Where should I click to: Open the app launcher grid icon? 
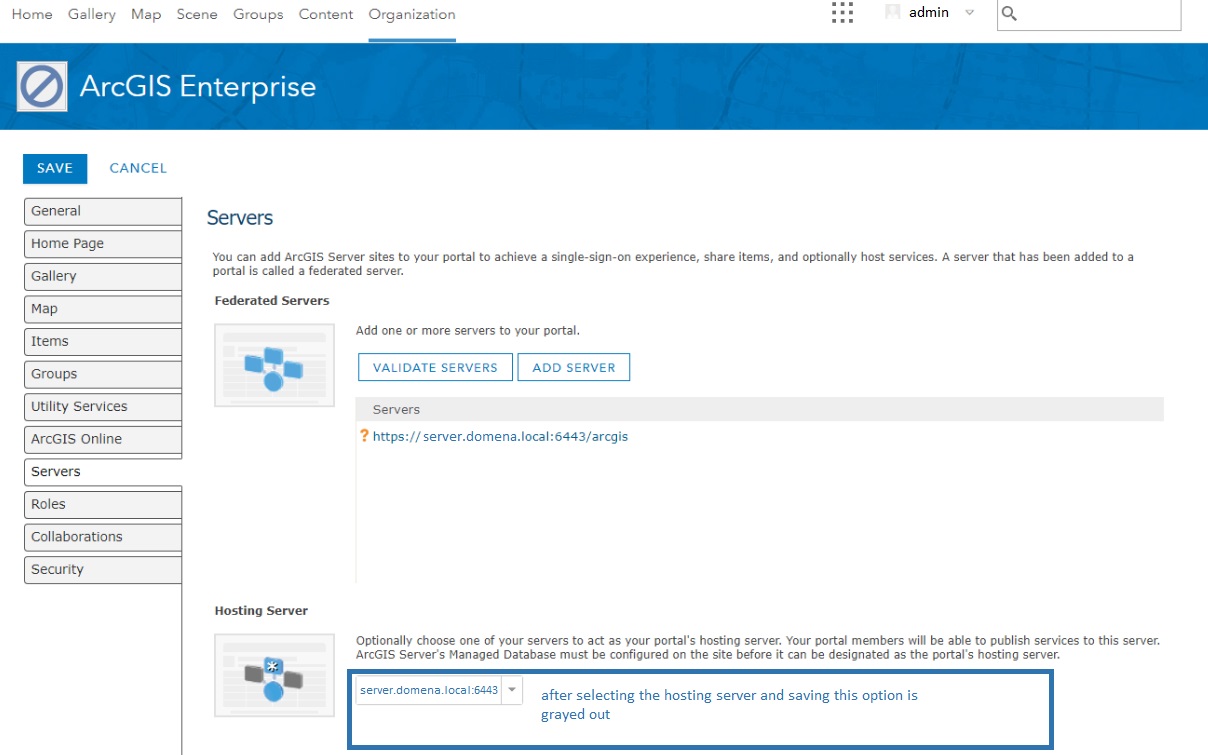coord(842,12)
